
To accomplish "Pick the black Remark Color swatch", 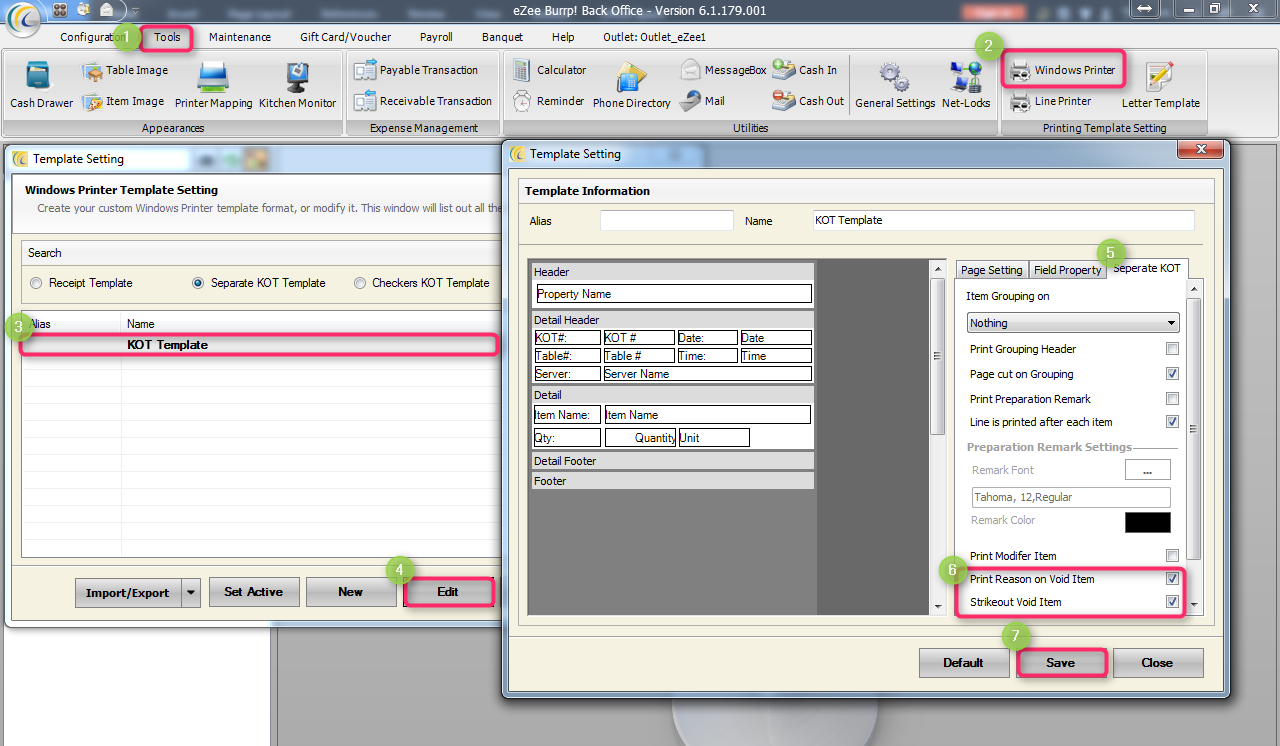I will tap(1148, 522).
